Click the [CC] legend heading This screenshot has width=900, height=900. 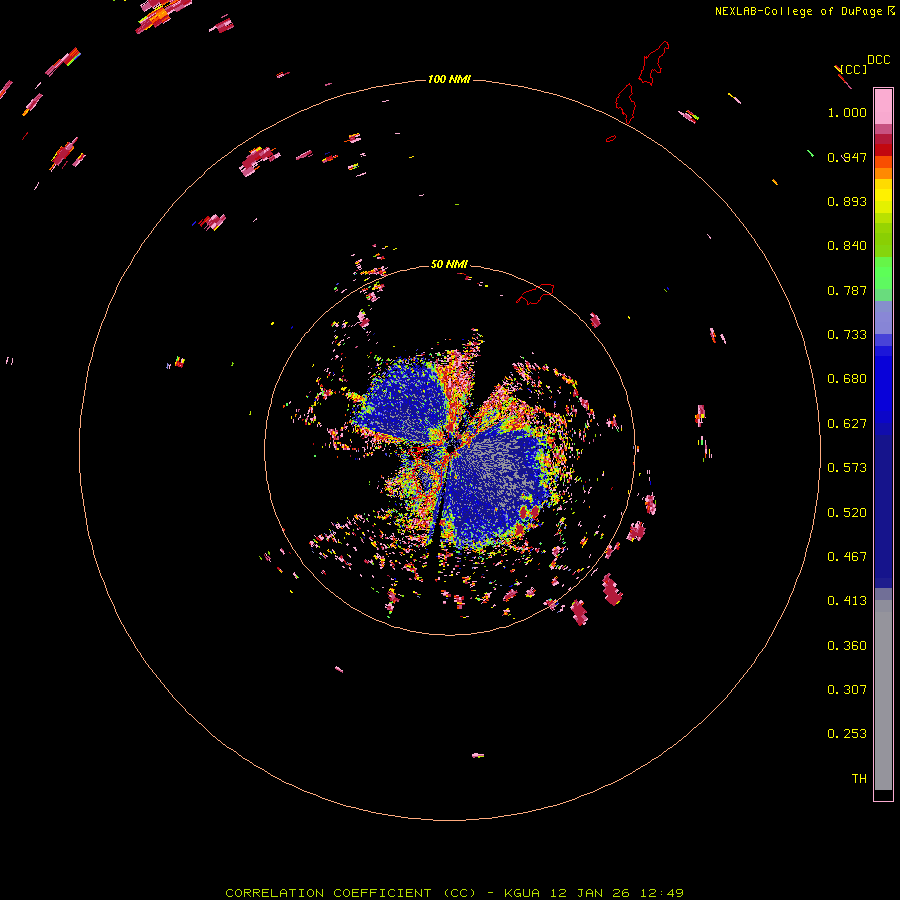tap(852, 69)
